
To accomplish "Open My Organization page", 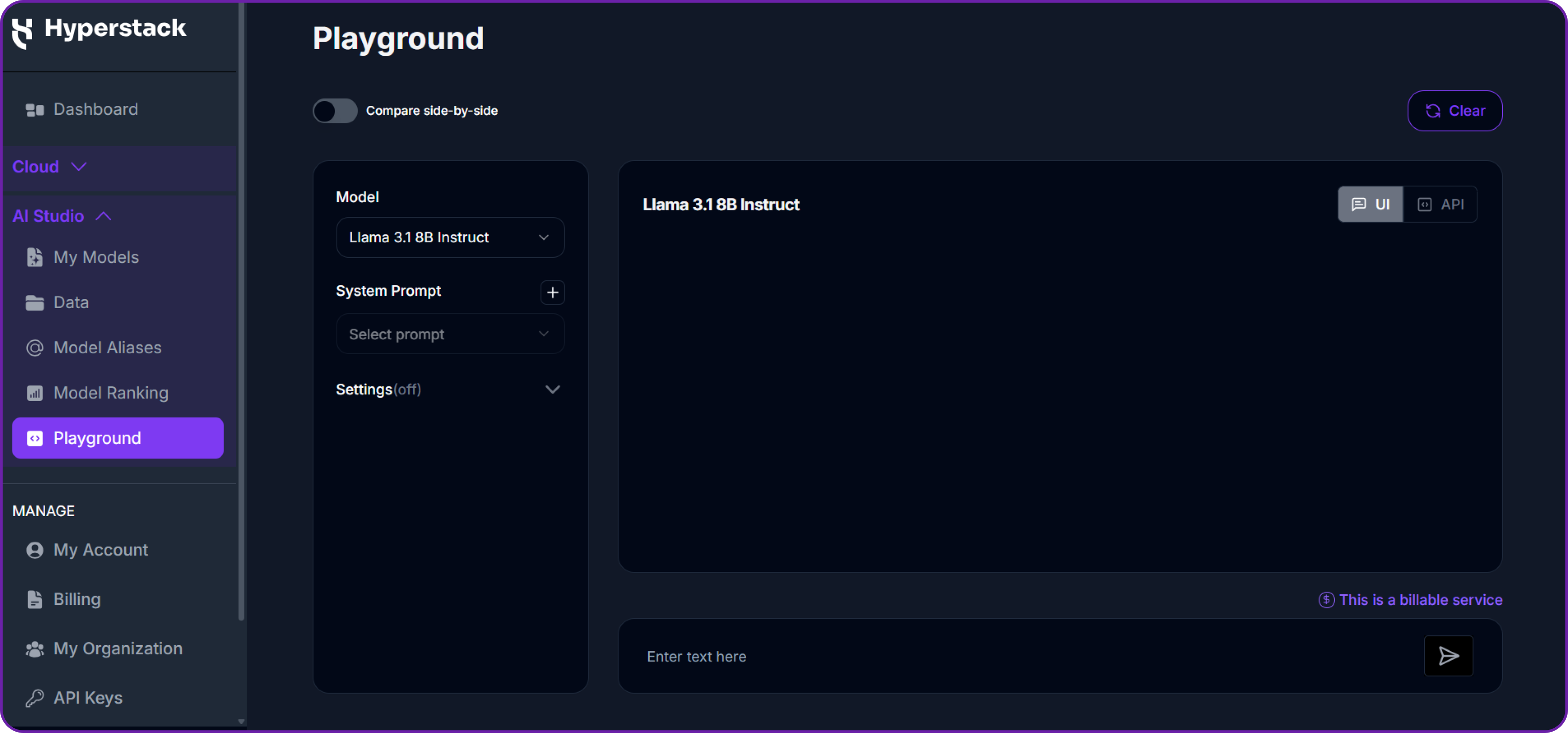I will 117,648.
